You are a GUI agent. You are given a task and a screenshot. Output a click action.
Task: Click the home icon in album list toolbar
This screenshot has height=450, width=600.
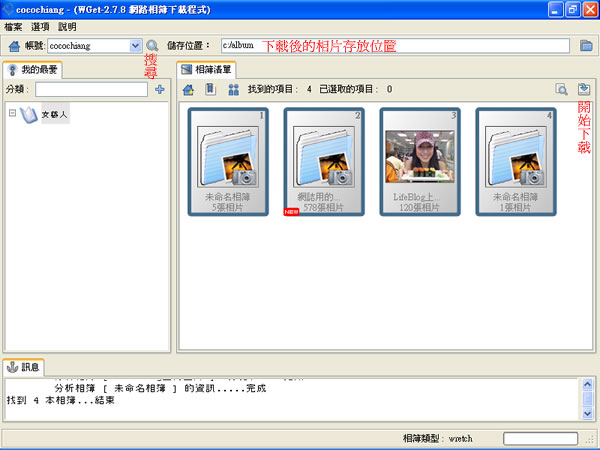[187, 90]
